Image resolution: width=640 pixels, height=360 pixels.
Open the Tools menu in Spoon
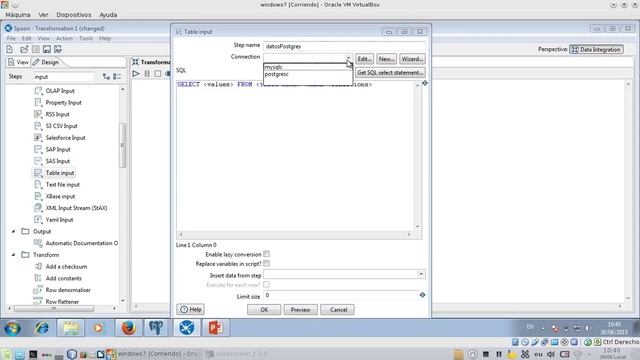[86, 38]
